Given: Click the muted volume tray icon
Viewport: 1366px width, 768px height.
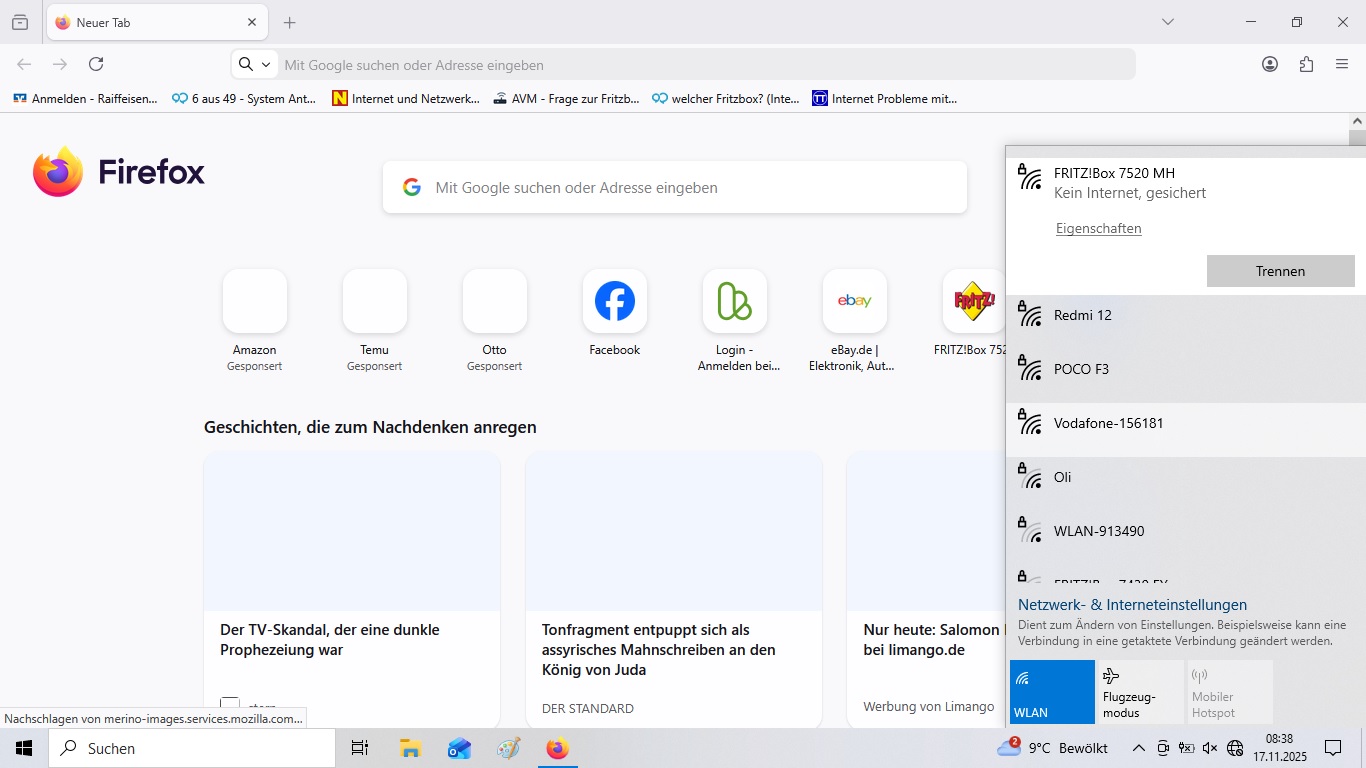Looking at the screenshot, I should 1210,748.
